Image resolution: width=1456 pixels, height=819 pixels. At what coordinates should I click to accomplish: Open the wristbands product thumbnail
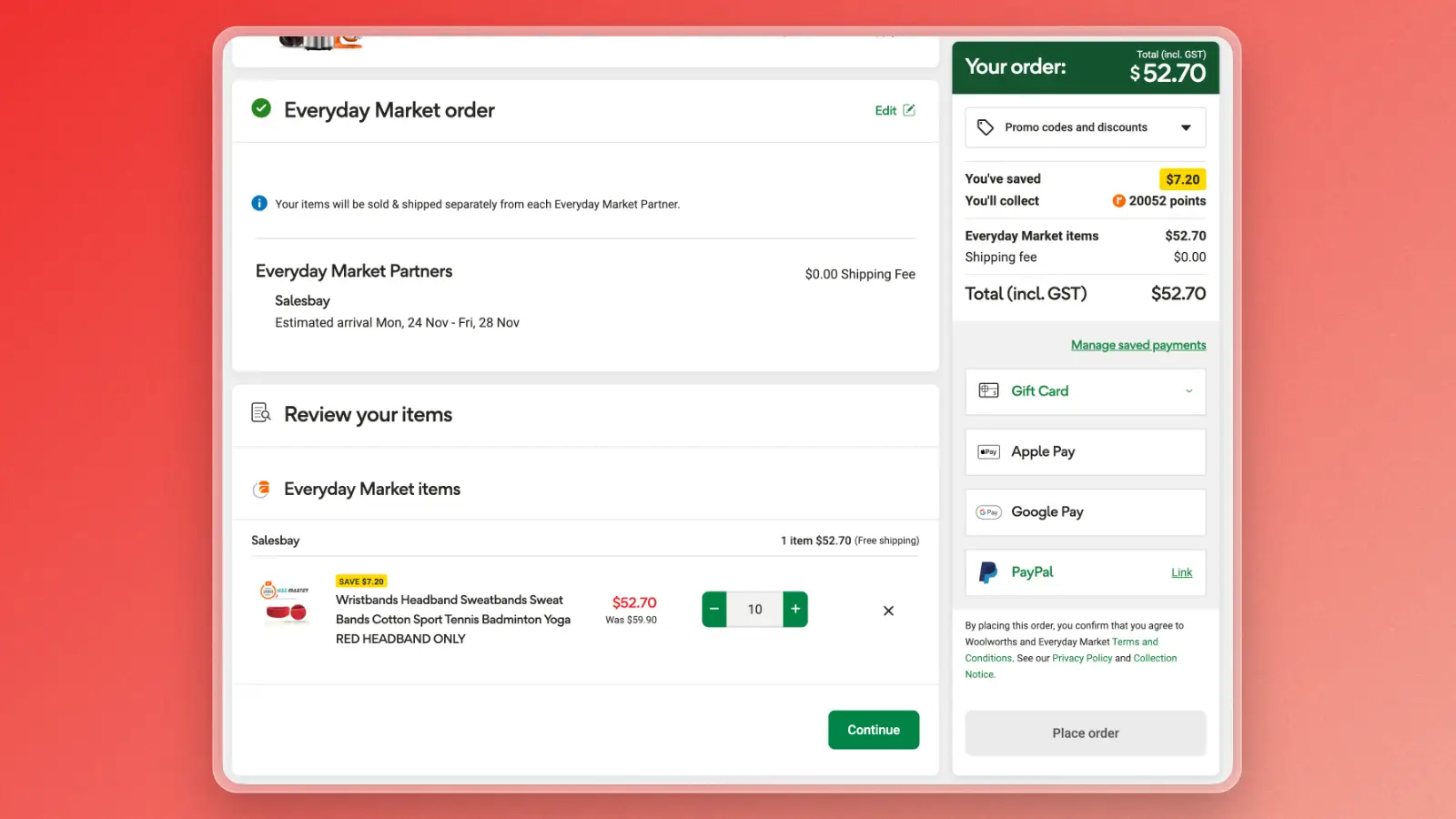(285, 603)
